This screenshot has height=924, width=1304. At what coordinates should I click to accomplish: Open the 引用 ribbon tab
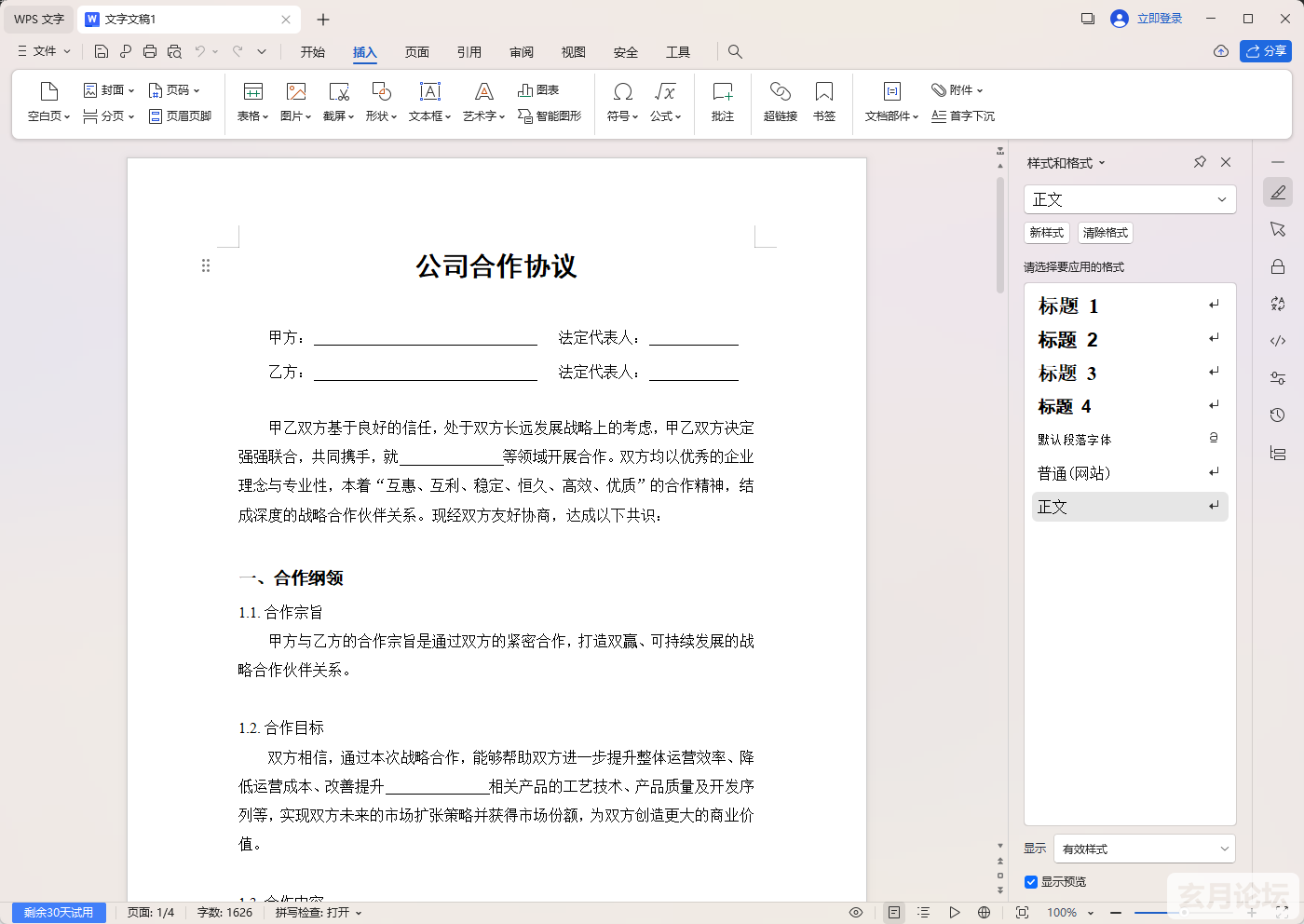[469, 52]
